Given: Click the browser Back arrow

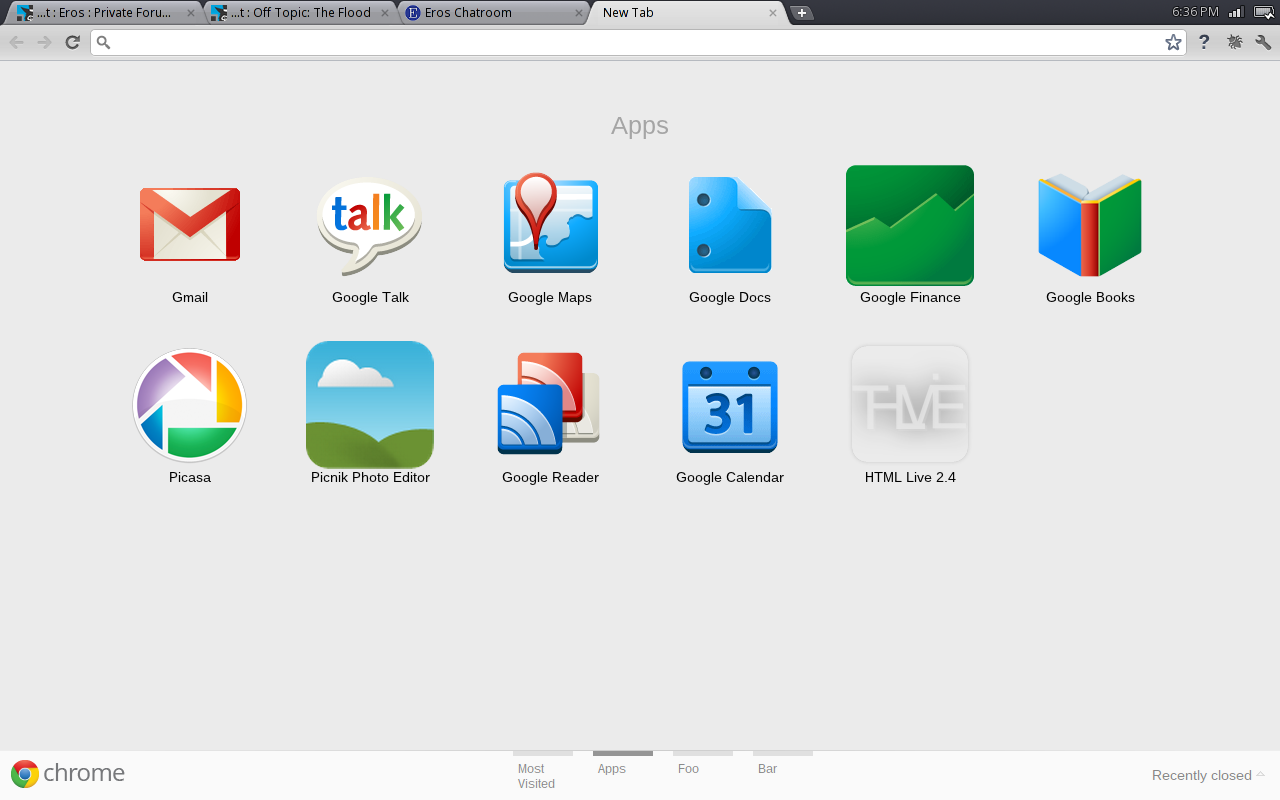Looking at the screenshot, I should 16,42.
